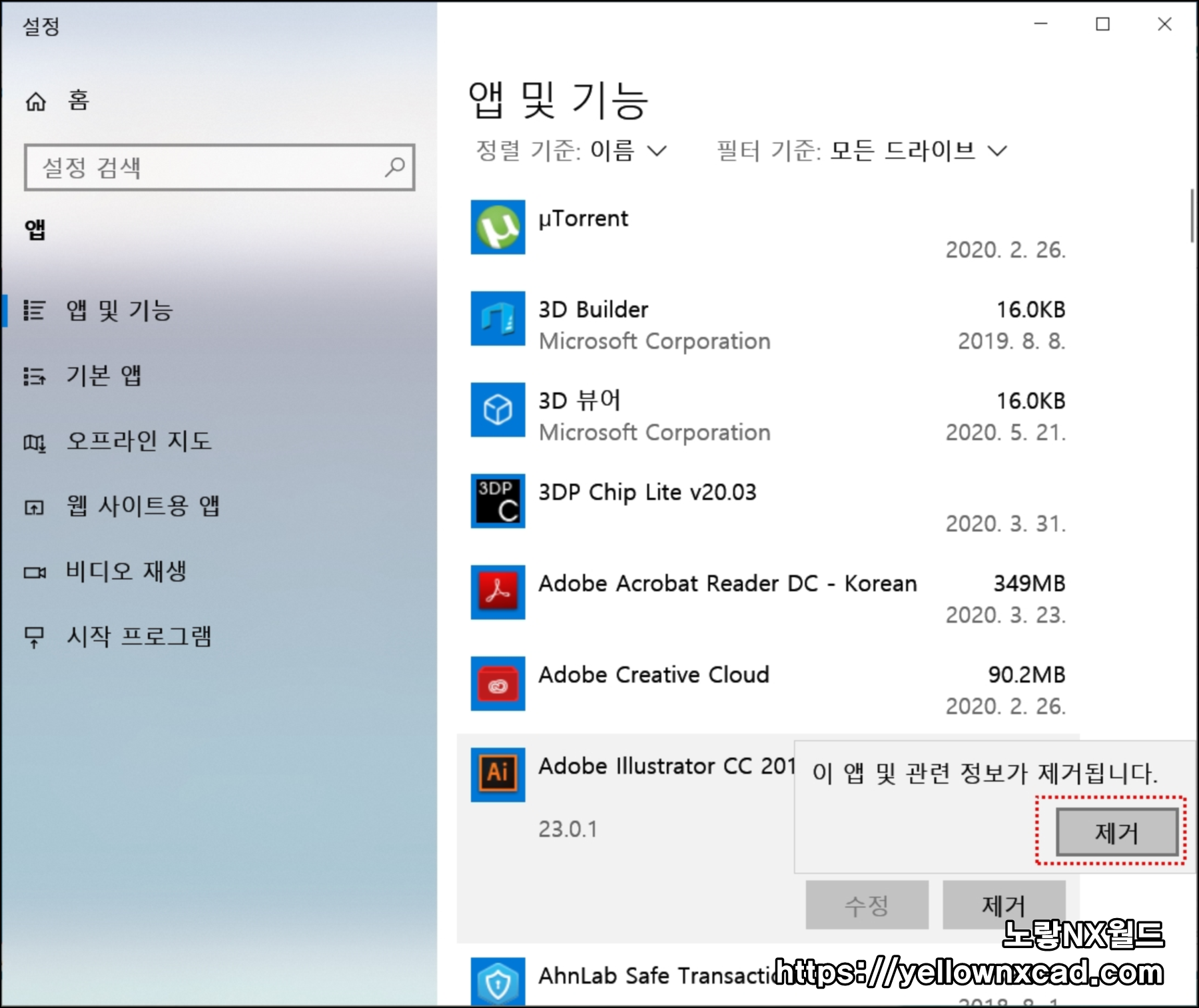This screenshot has height=1008, width=1199.
Task: Click the 2020. 3. 31. install date
Action: [x=1006, y=524]
